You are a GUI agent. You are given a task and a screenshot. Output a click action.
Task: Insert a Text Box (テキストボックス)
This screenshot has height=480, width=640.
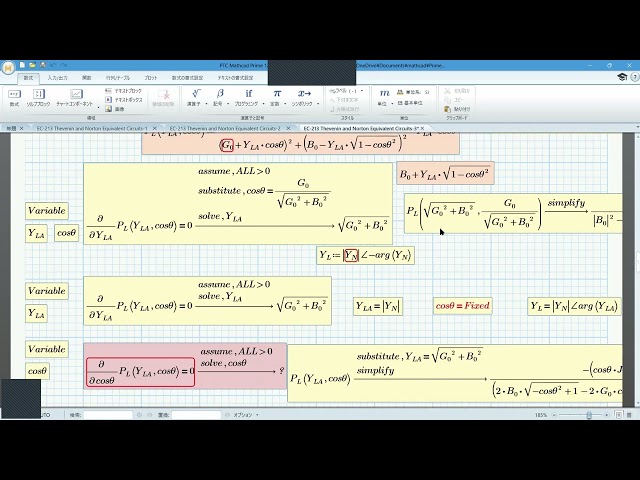(x=124, y=100)
